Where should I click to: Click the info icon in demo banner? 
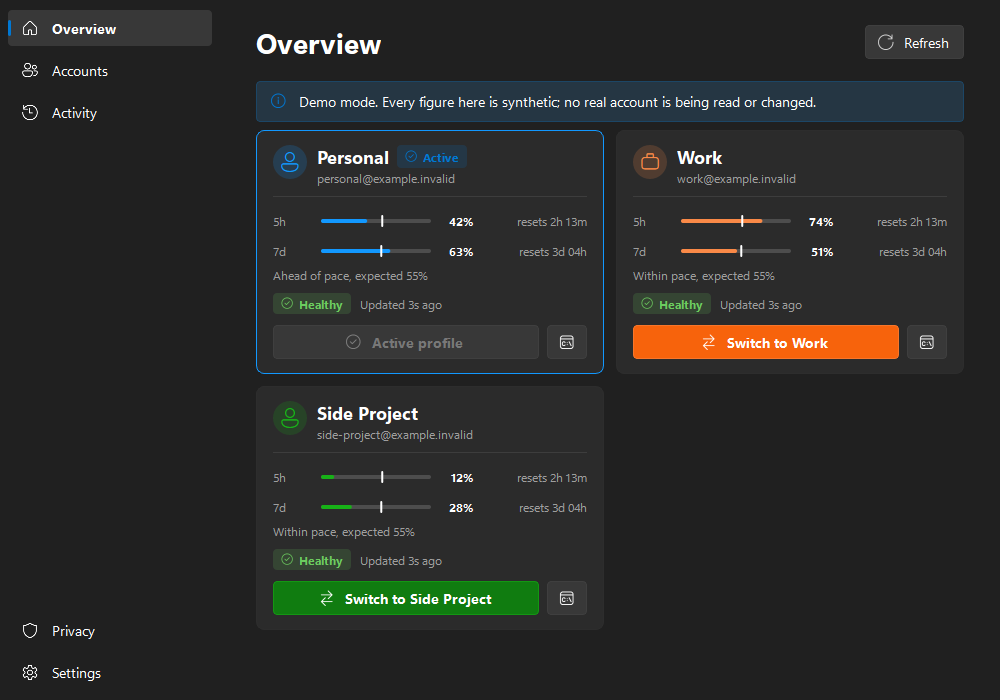click(278, 101)
